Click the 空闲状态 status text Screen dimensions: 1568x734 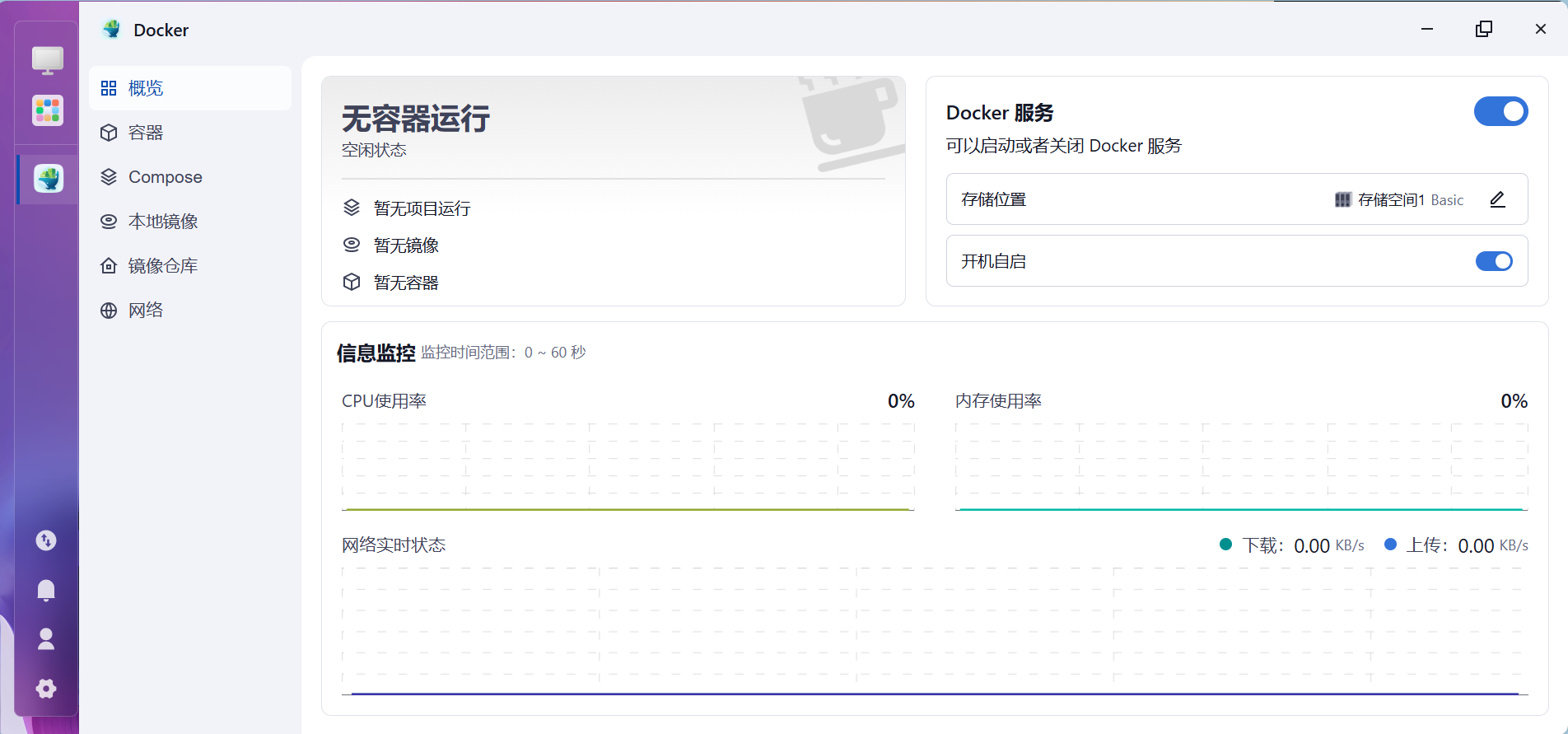(374, 150)
